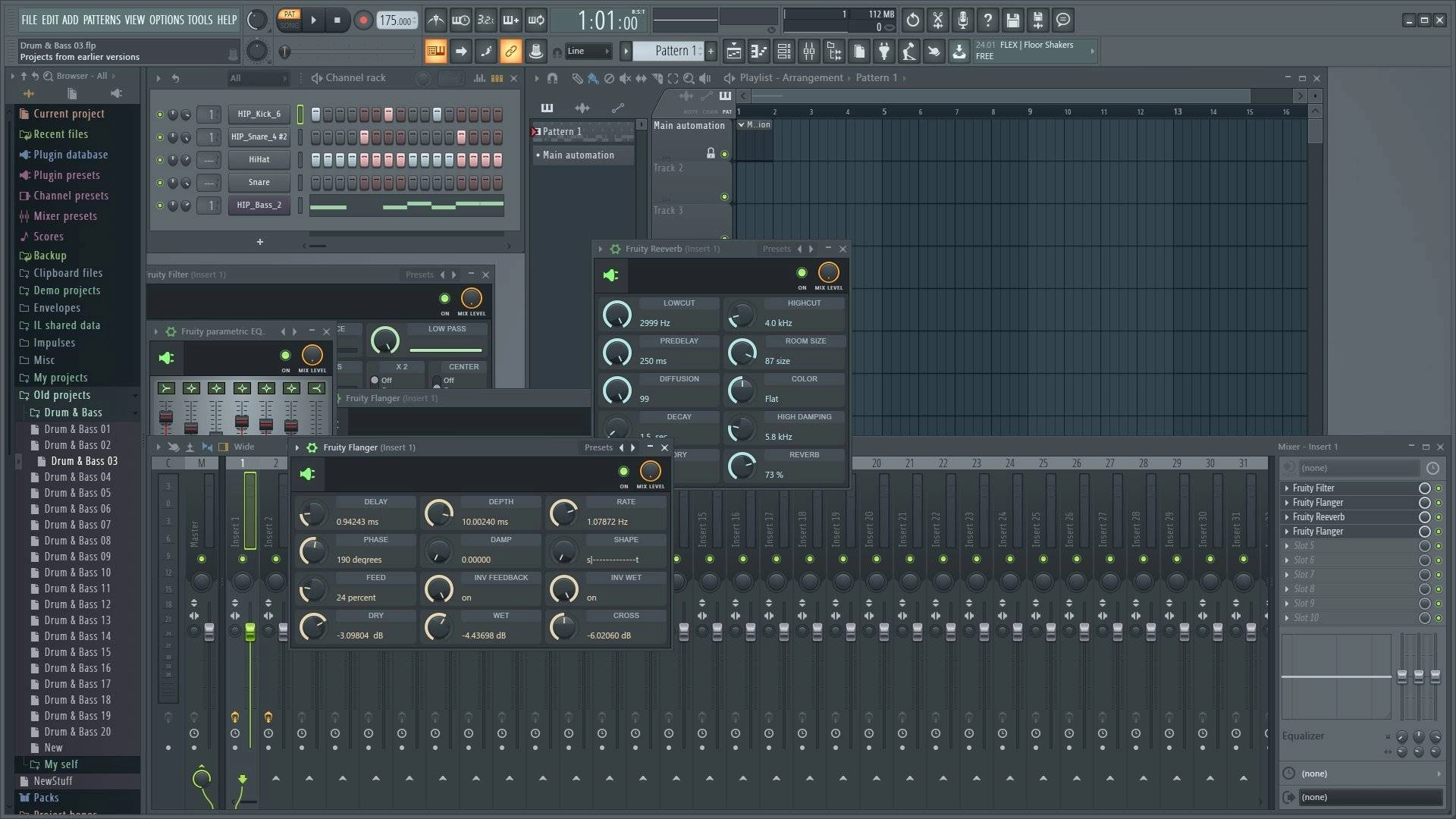
Task: Click the save project floppy icon
Action: (1013, 20)
